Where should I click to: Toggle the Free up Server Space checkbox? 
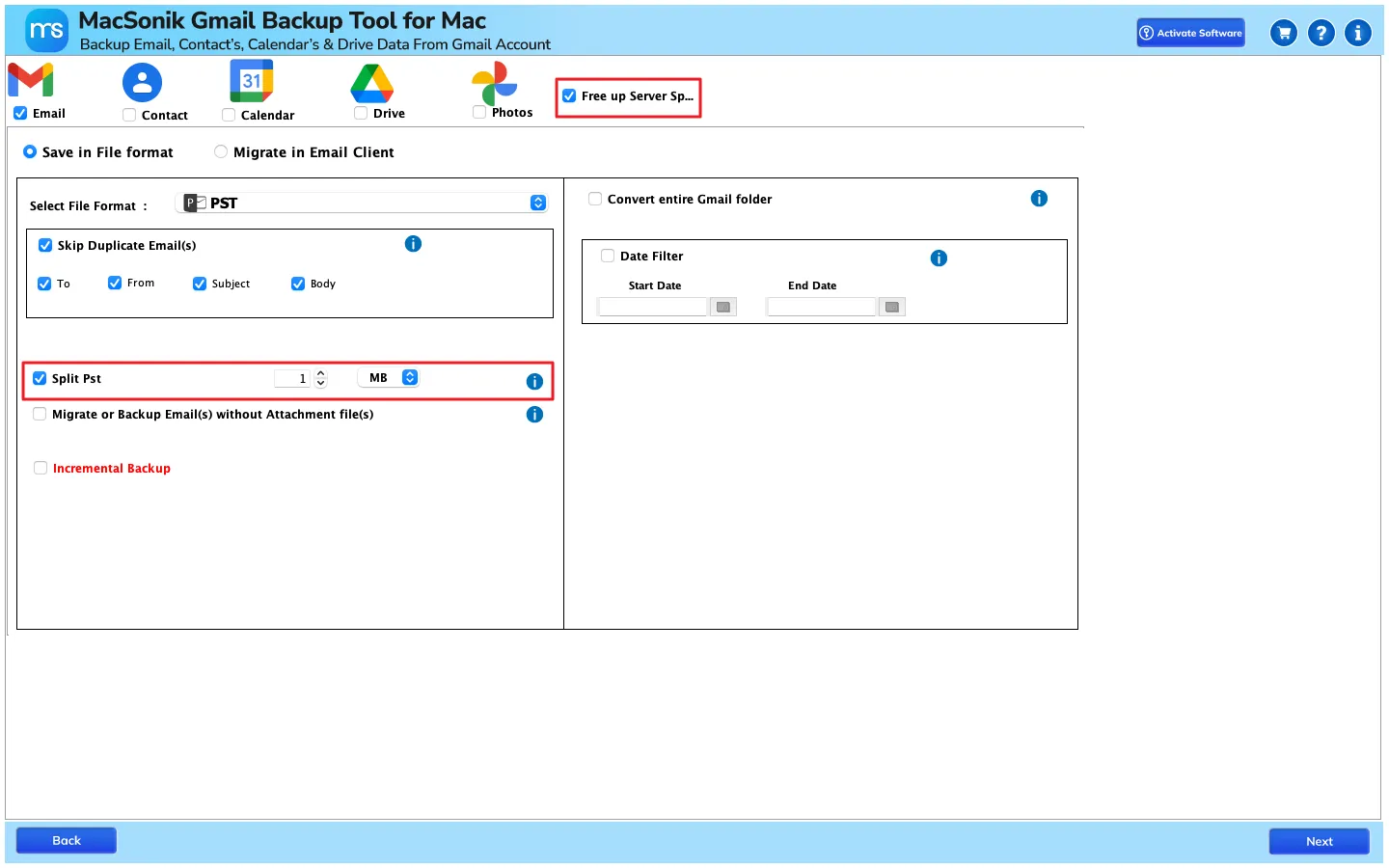569,96
